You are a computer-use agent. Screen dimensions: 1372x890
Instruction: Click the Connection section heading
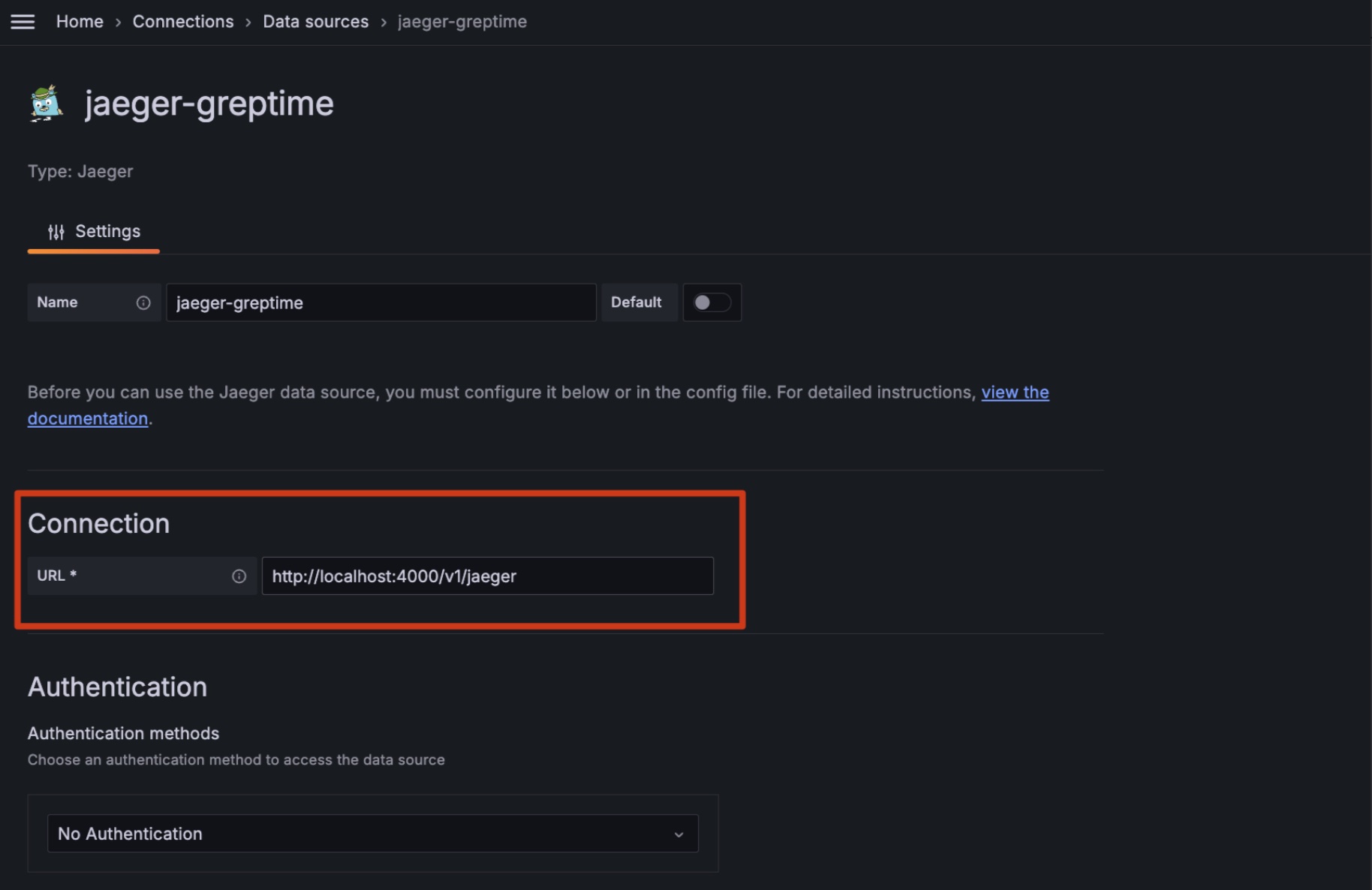click(x=98, y=524)
